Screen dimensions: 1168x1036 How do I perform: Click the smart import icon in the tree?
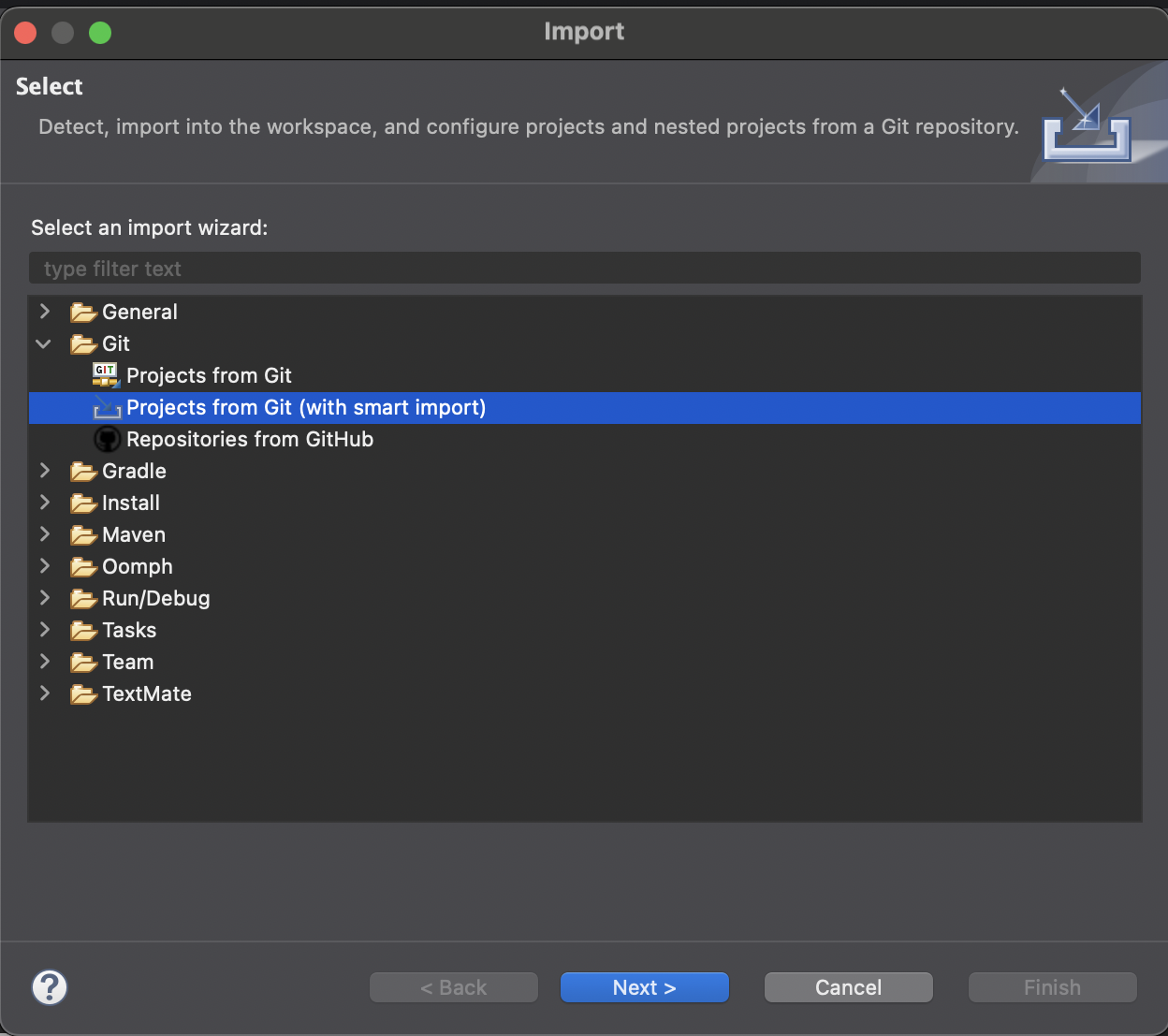point(108,408)
